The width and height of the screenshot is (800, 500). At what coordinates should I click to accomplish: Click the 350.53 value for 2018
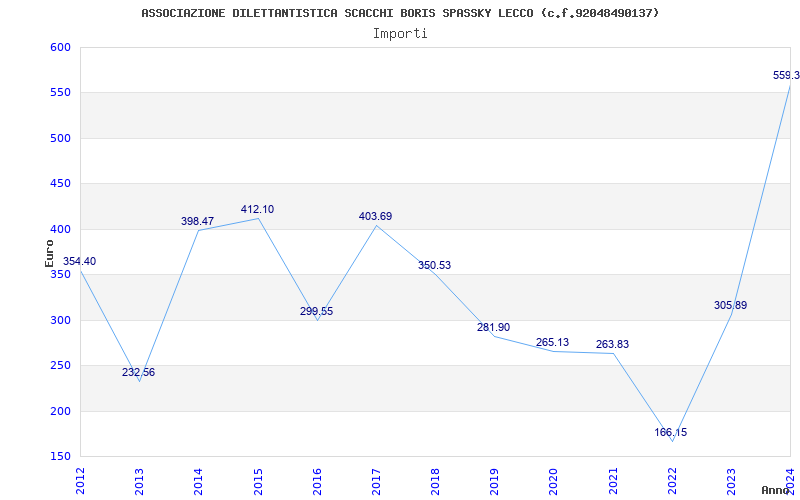pos(435,265)
